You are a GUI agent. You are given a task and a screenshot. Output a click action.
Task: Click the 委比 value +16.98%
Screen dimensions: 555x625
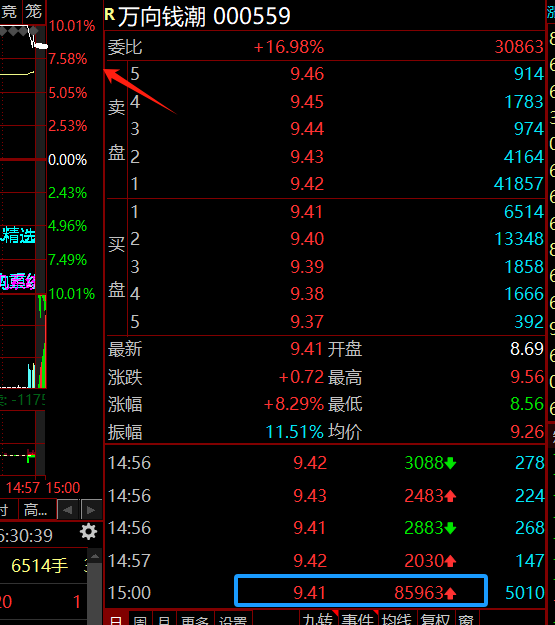coord(289,47)
